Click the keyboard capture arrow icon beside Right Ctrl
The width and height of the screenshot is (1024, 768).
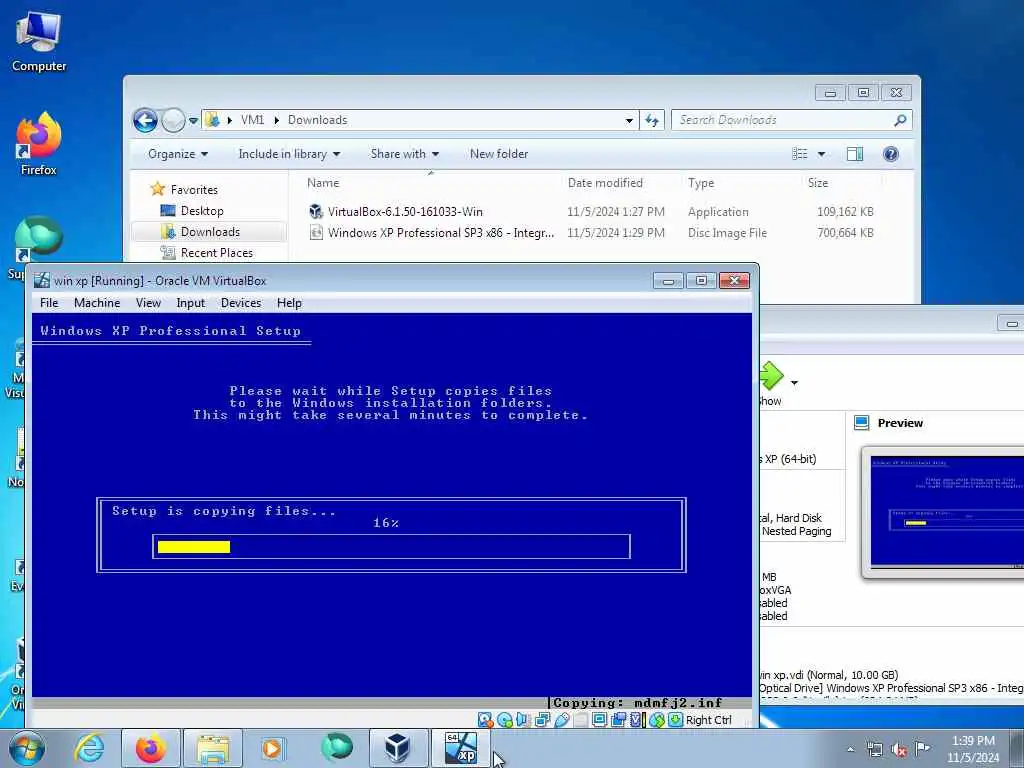pos(675,720)
